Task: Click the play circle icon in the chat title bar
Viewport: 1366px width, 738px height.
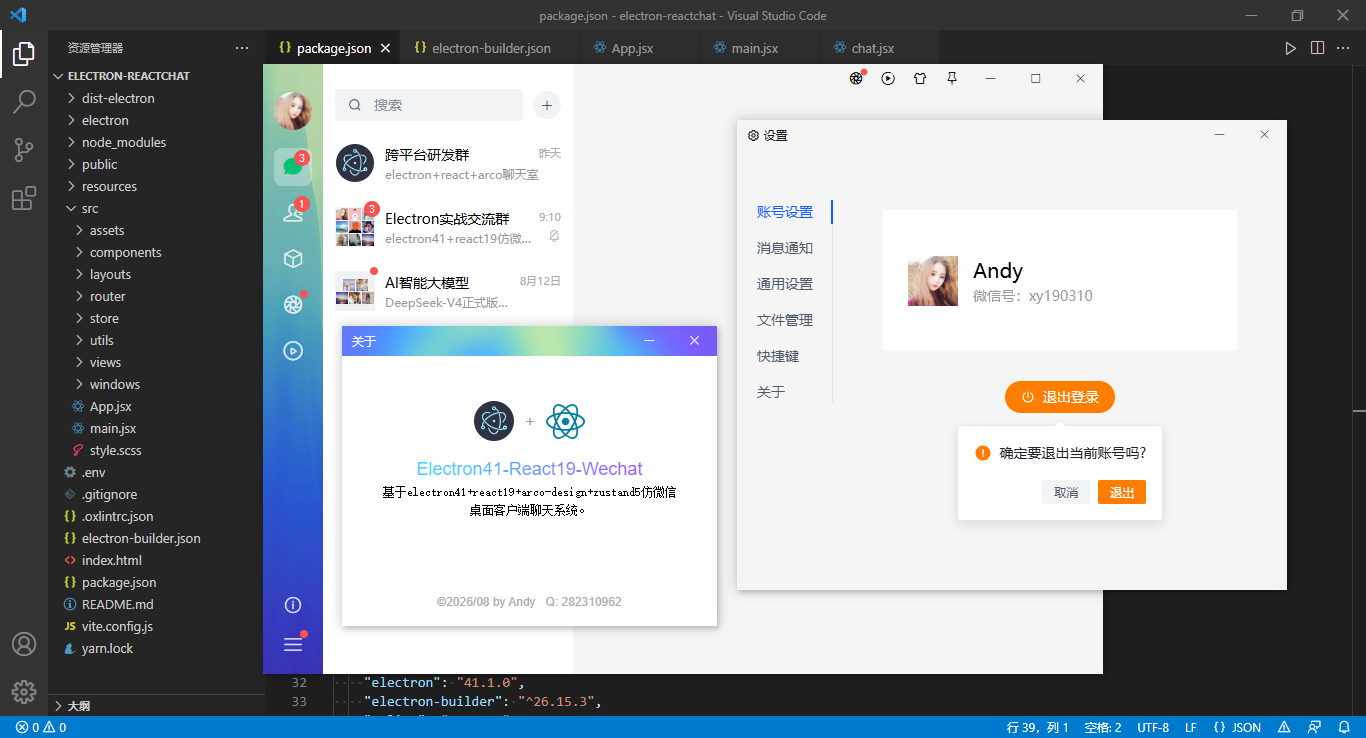Action: point(888,78)
